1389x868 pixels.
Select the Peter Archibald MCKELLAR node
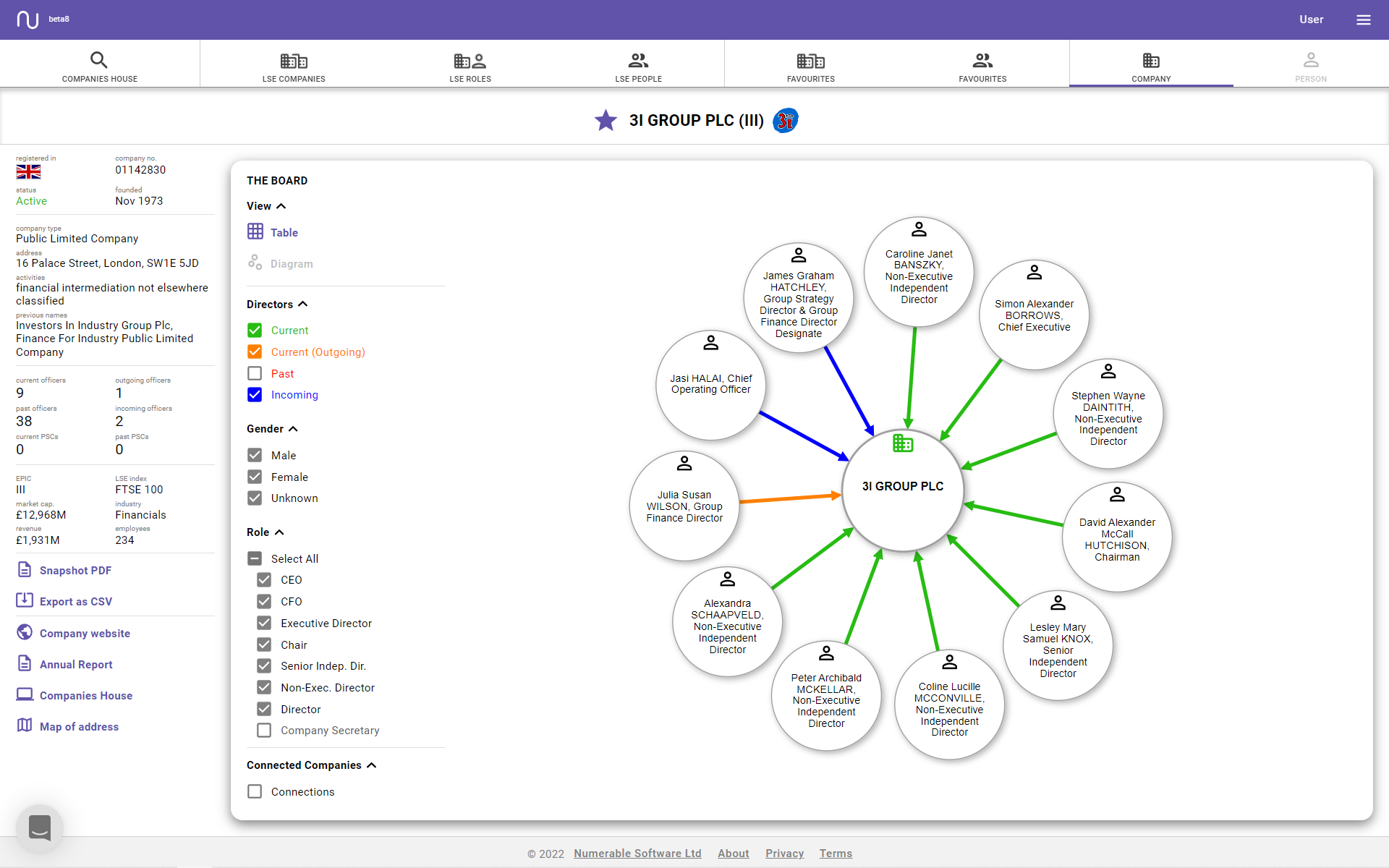click(826, 696)
